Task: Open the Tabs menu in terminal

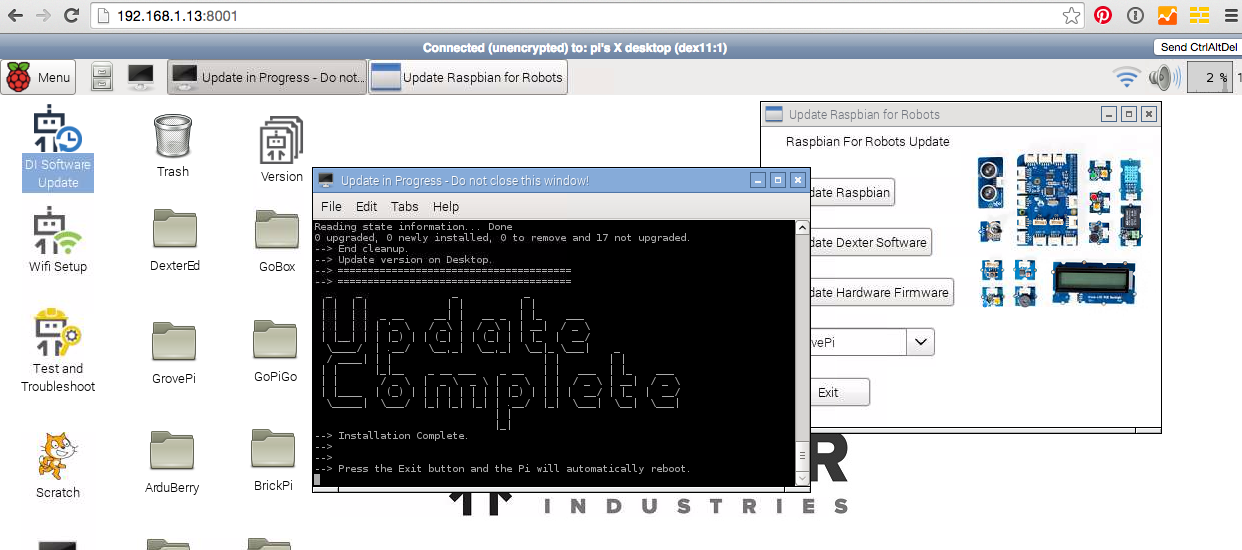Action: coord(405,206)
